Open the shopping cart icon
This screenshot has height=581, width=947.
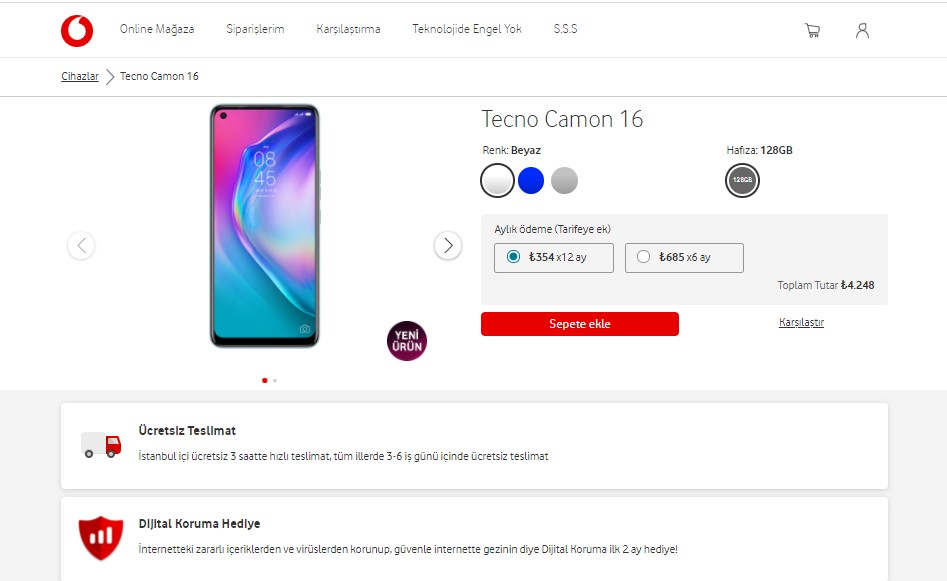[x=812, y=30]
